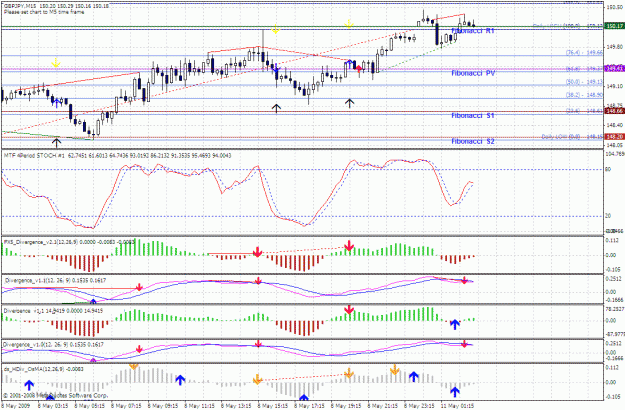The height and width of the screenshot is (410, 625).
Task: Click the yellow down arrow above 8 May 19:15 candles
Action: pos(349,24)
